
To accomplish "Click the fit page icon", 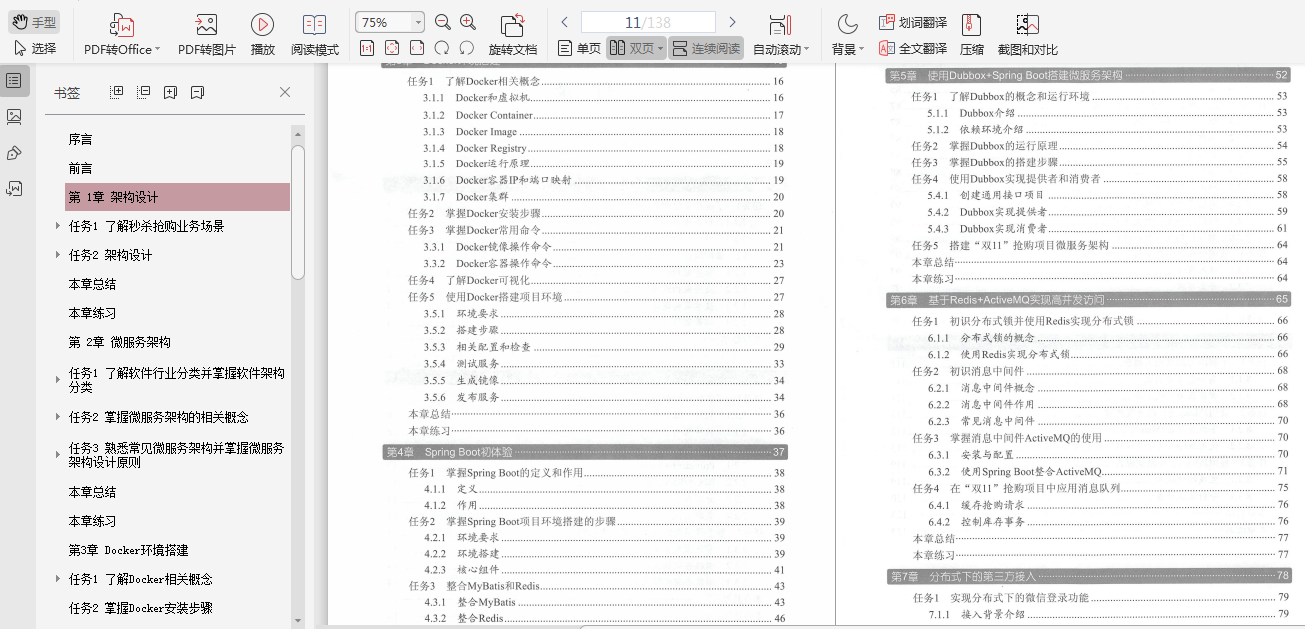I will pos(392,48).
